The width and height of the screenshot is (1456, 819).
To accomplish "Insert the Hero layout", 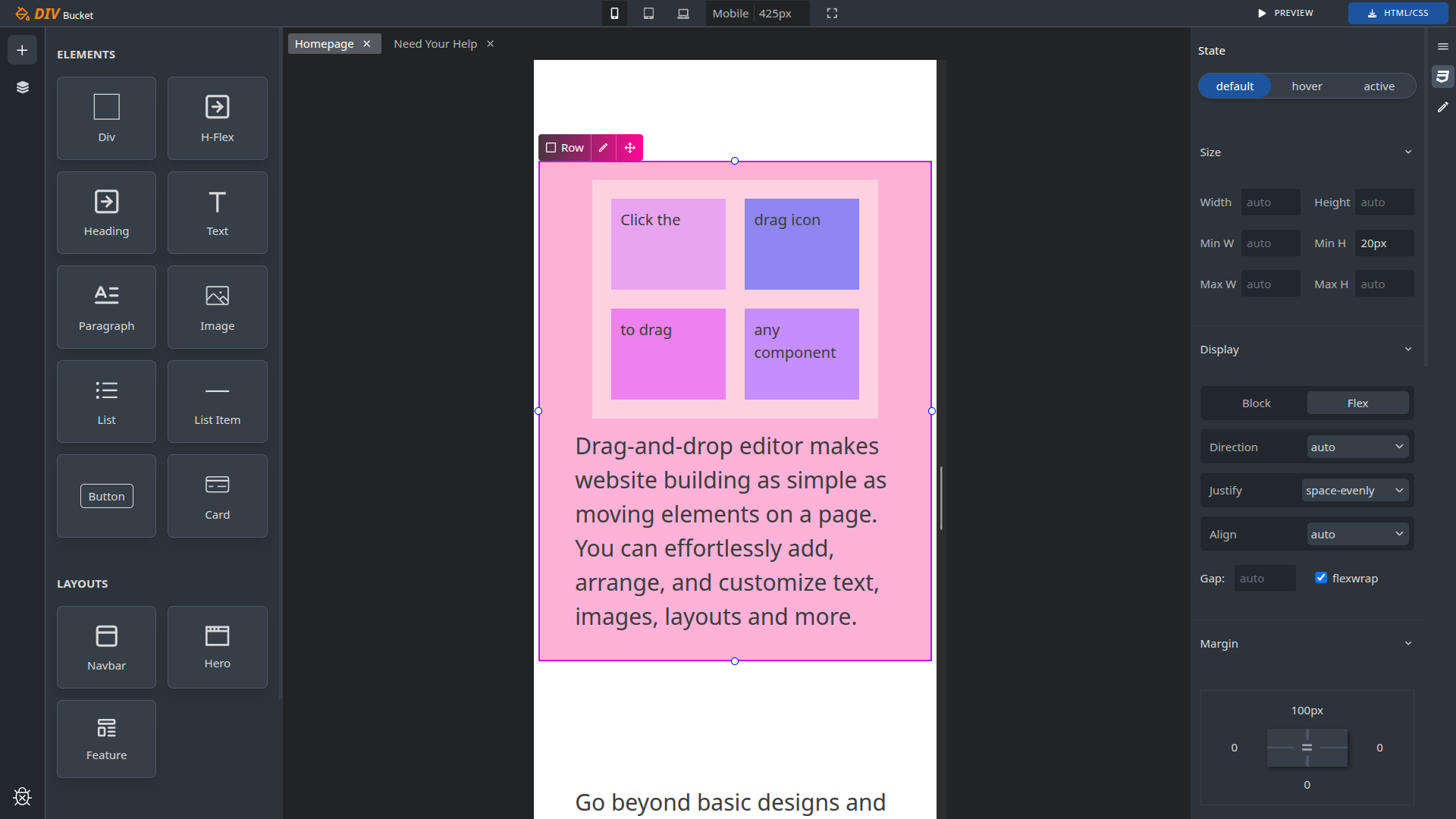I will point(218,647).
